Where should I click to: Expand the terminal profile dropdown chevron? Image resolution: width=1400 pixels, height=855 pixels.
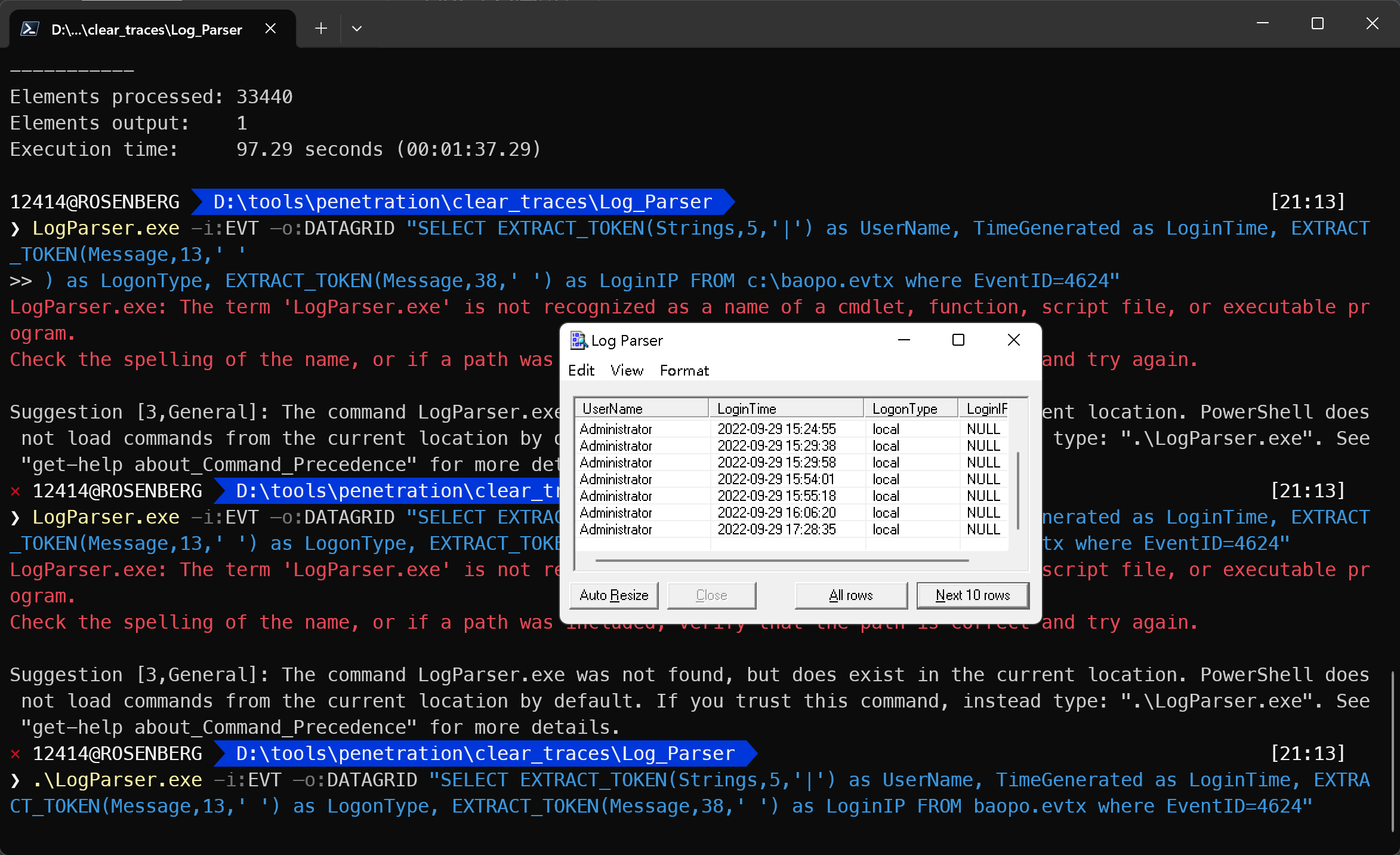tap(357, 29)
